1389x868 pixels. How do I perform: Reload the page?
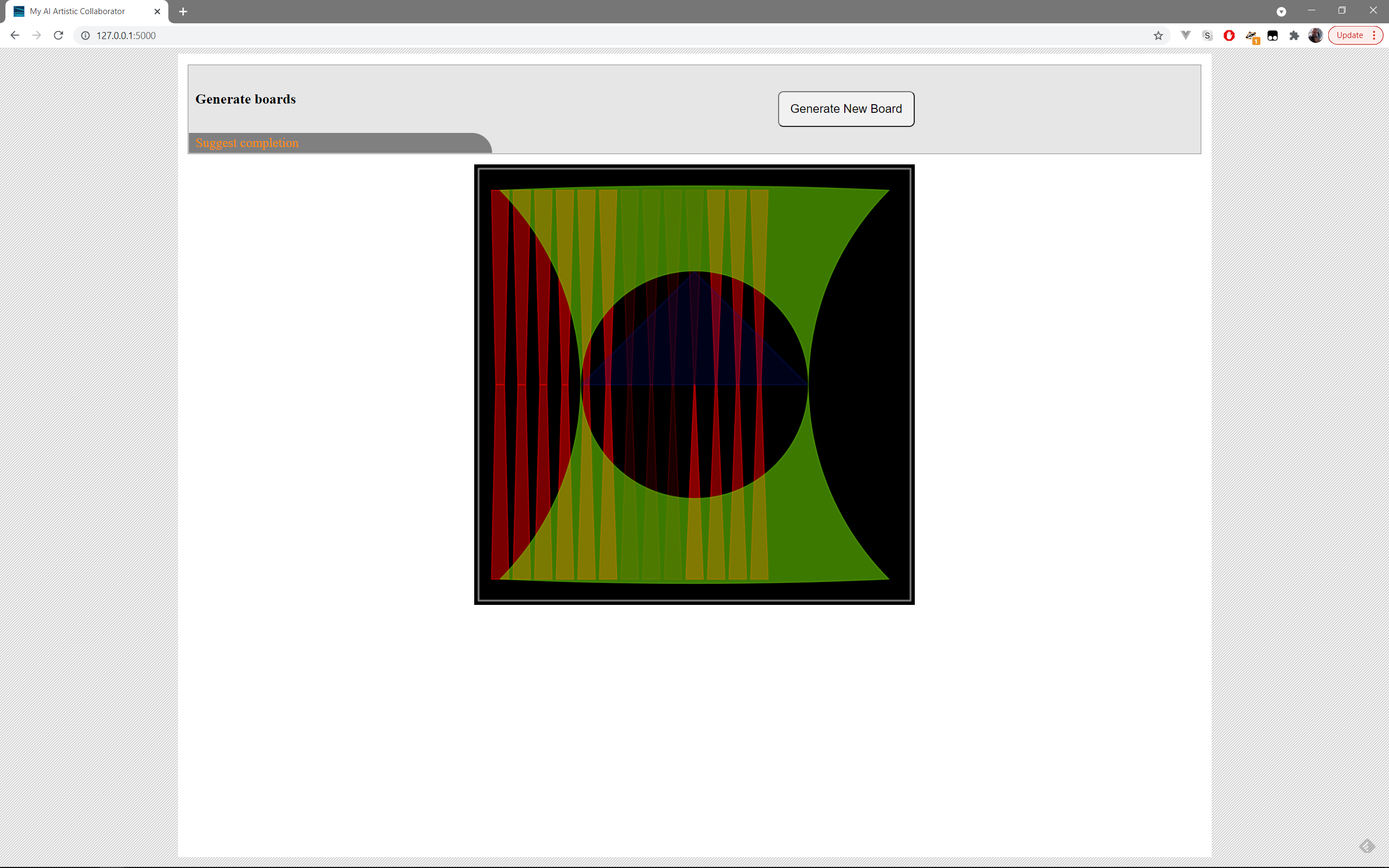[59, 36]
